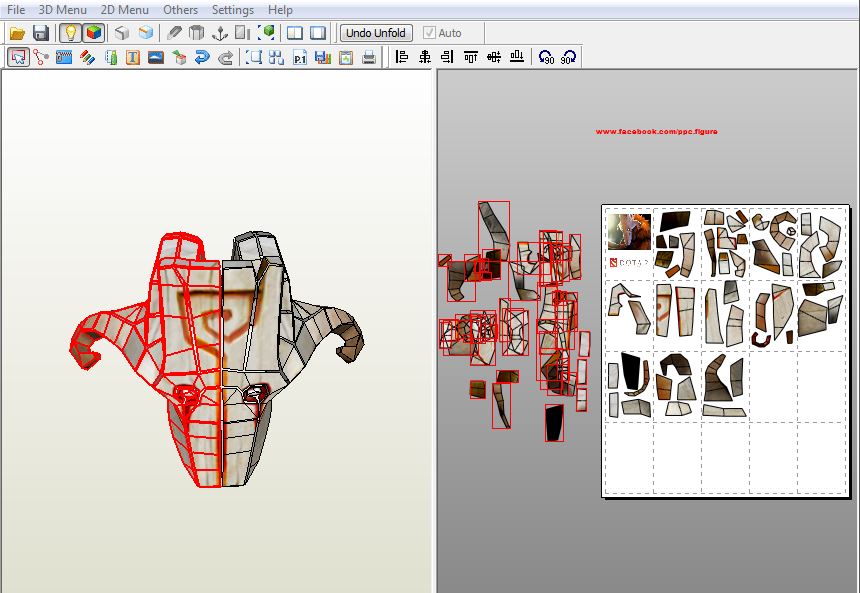Open the Help menu
This screenshot has height=593, width=860.
[280, 10]
